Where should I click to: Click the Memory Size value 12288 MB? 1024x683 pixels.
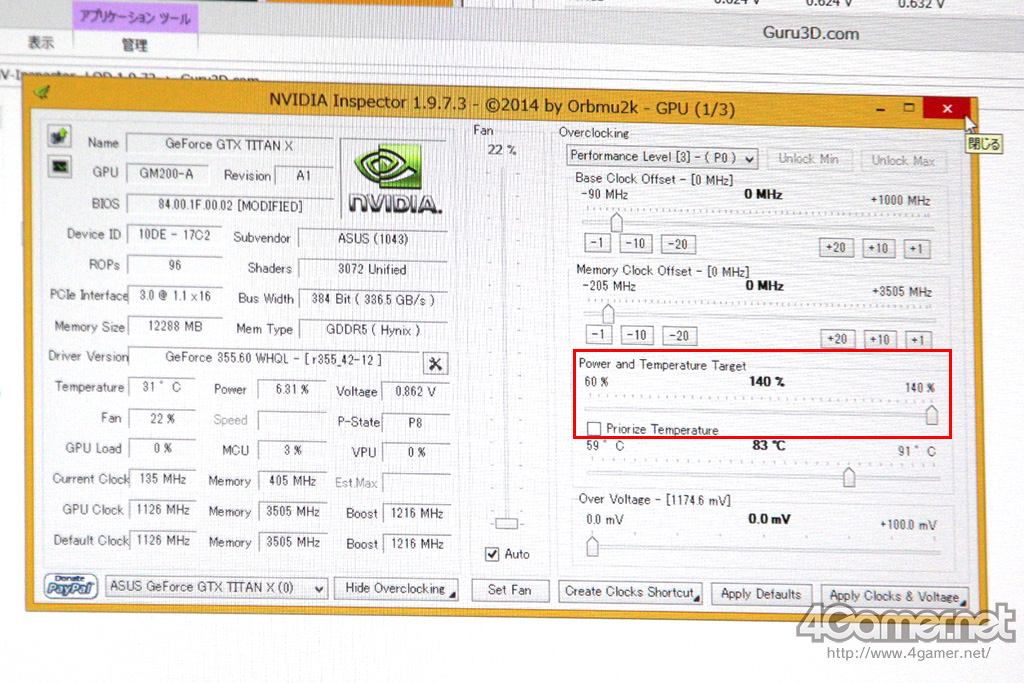click(x=175, y=326)
